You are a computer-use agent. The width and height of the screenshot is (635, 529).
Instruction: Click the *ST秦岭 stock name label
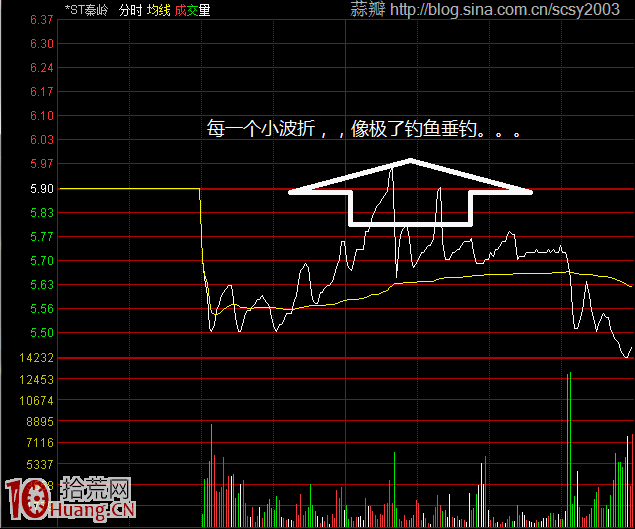click(87, 10)
